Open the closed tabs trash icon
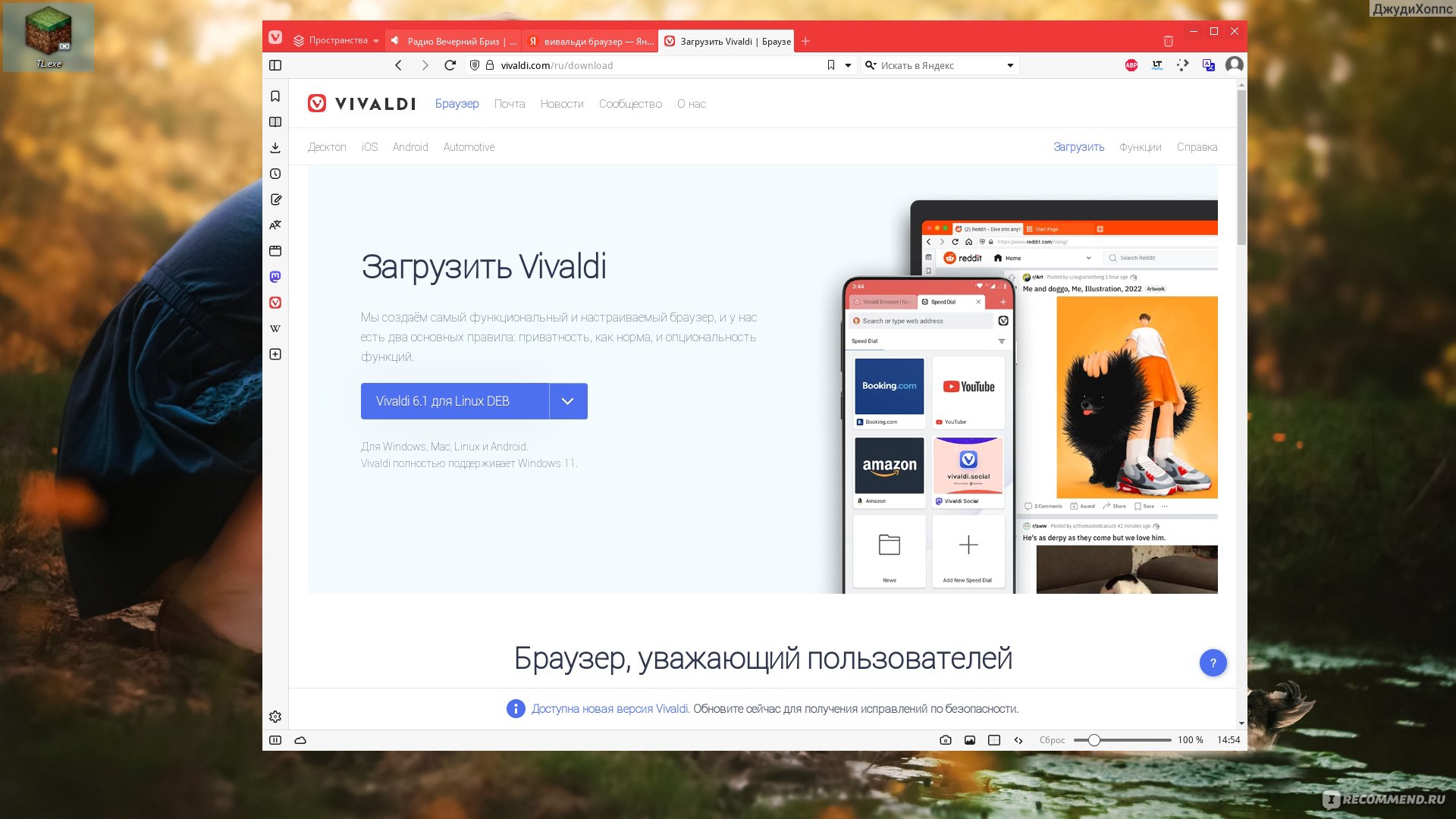The height and width of the screenshot is (819, 1456). pyautogui.click(x=1169, y=41)
